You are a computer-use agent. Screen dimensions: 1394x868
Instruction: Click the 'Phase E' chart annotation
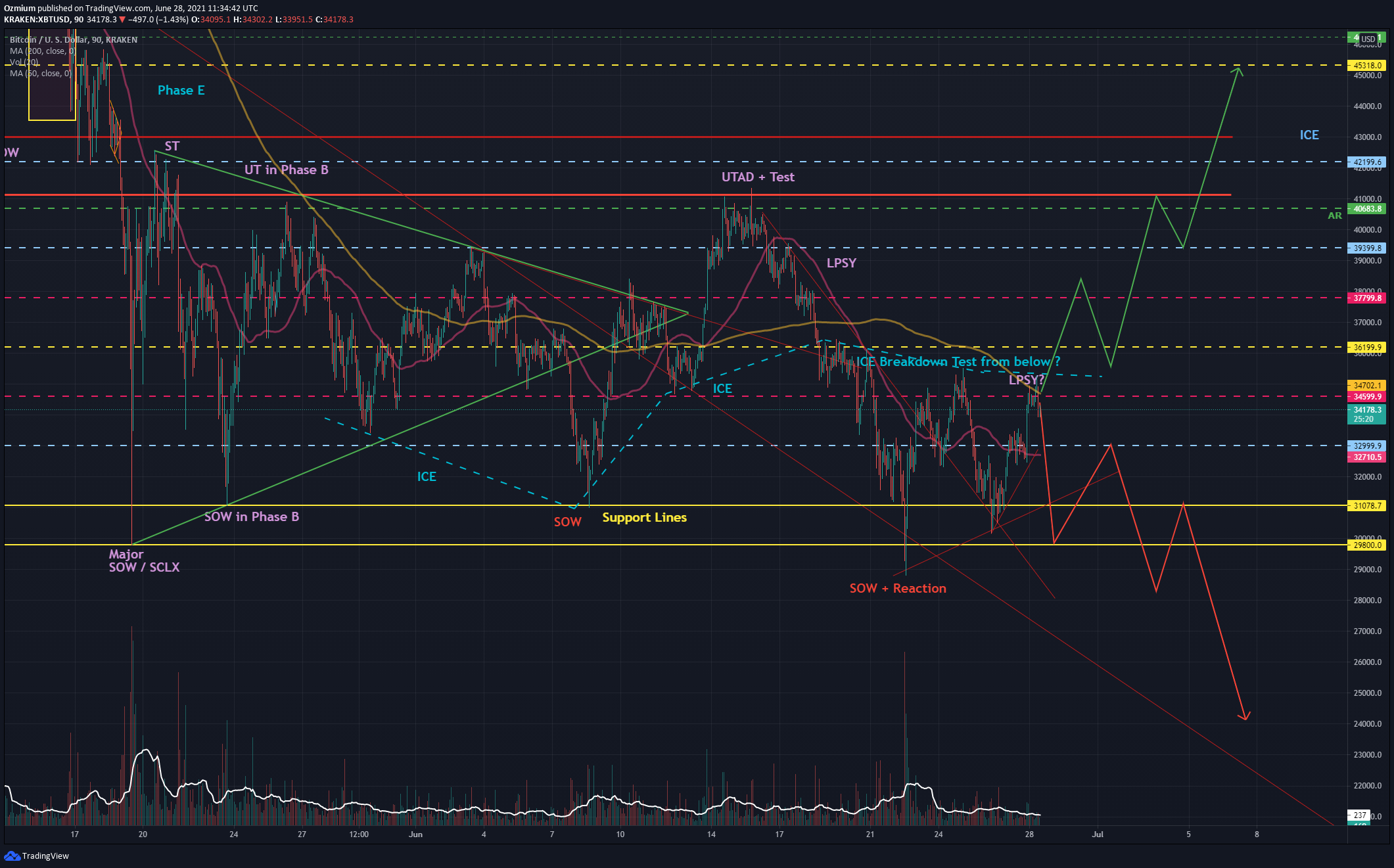181,90
